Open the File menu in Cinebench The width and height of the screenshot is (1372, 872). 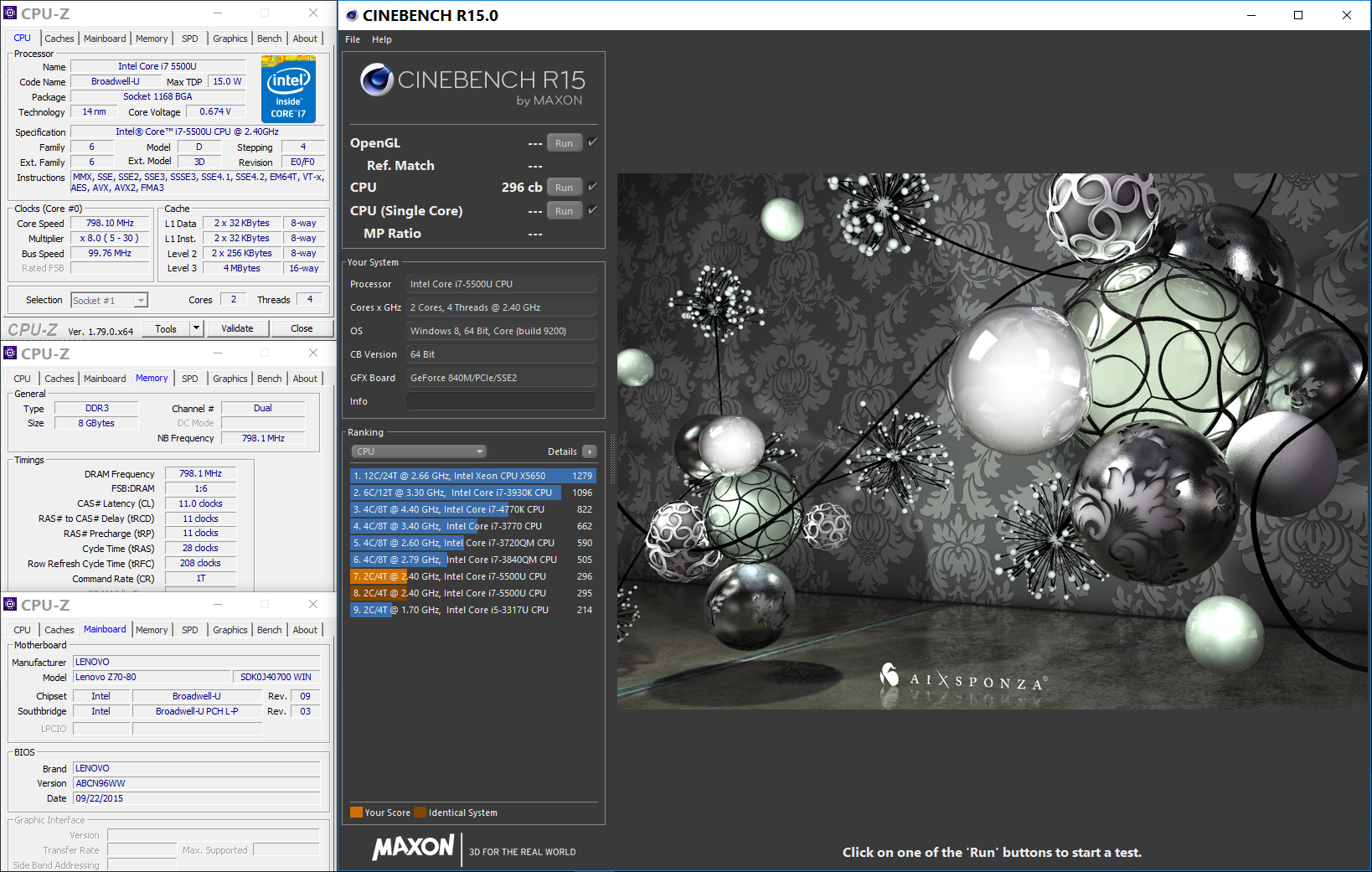pos(353,39)
